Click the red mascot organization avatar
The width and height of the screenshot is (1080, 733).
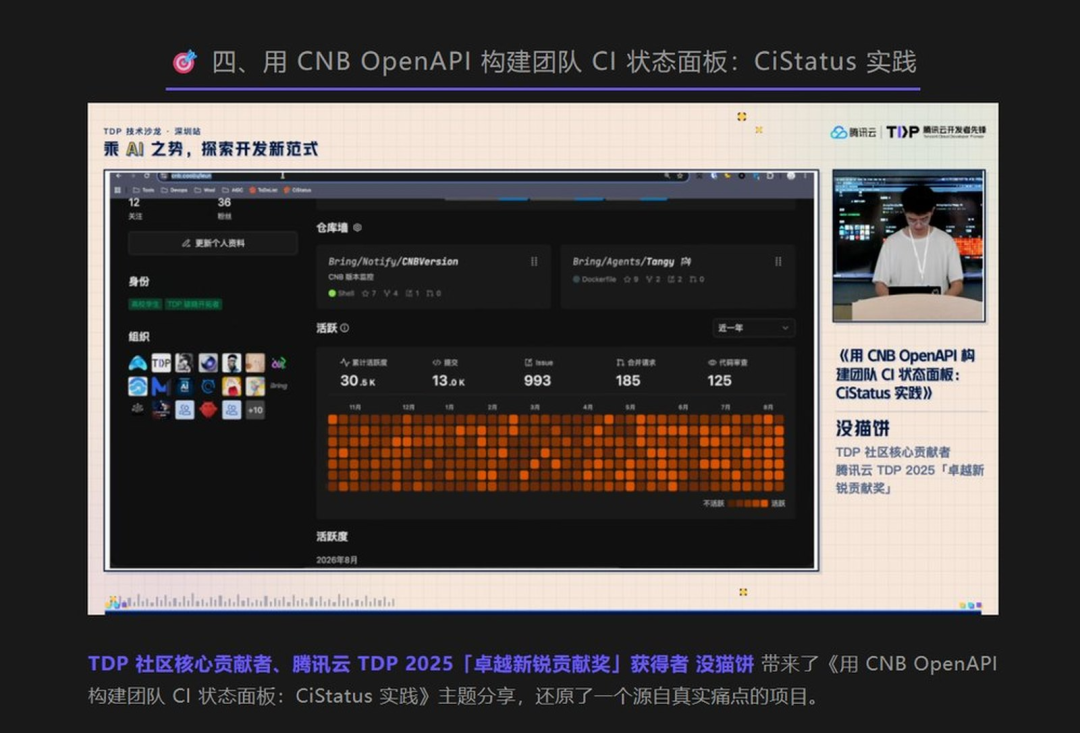click(208, 410)
